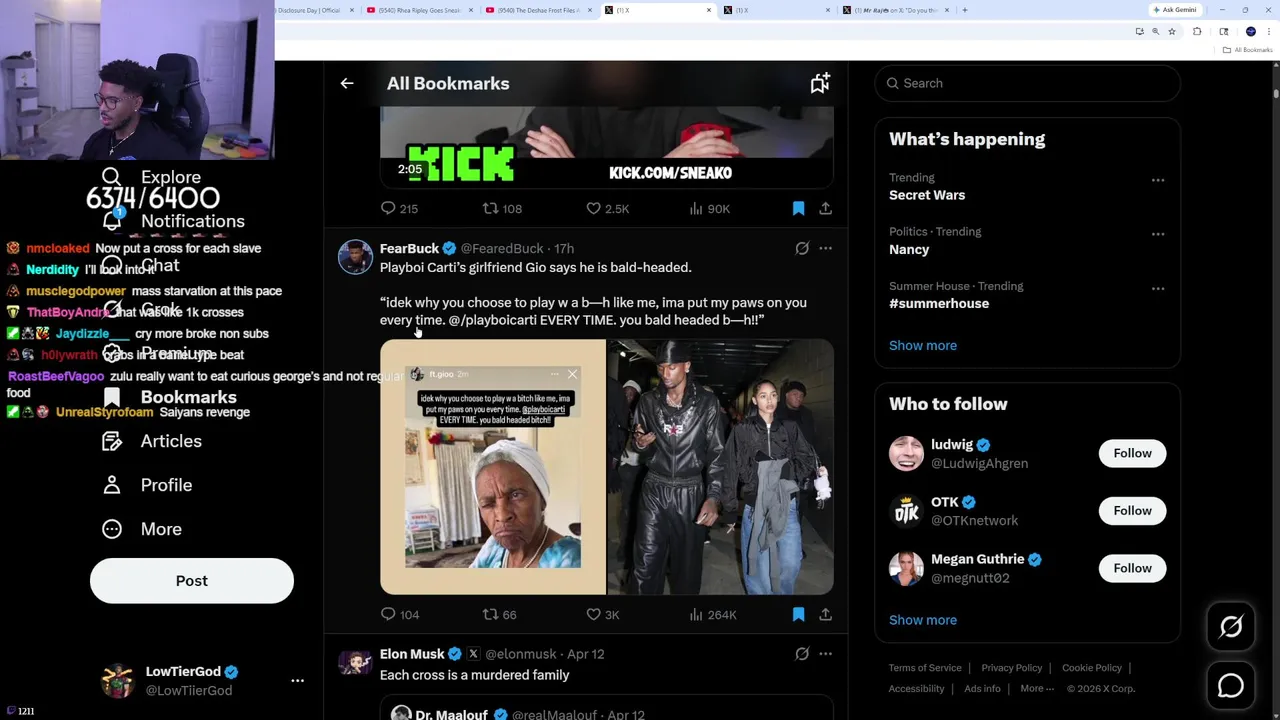Show more under Who to follow

pos(923,620)
